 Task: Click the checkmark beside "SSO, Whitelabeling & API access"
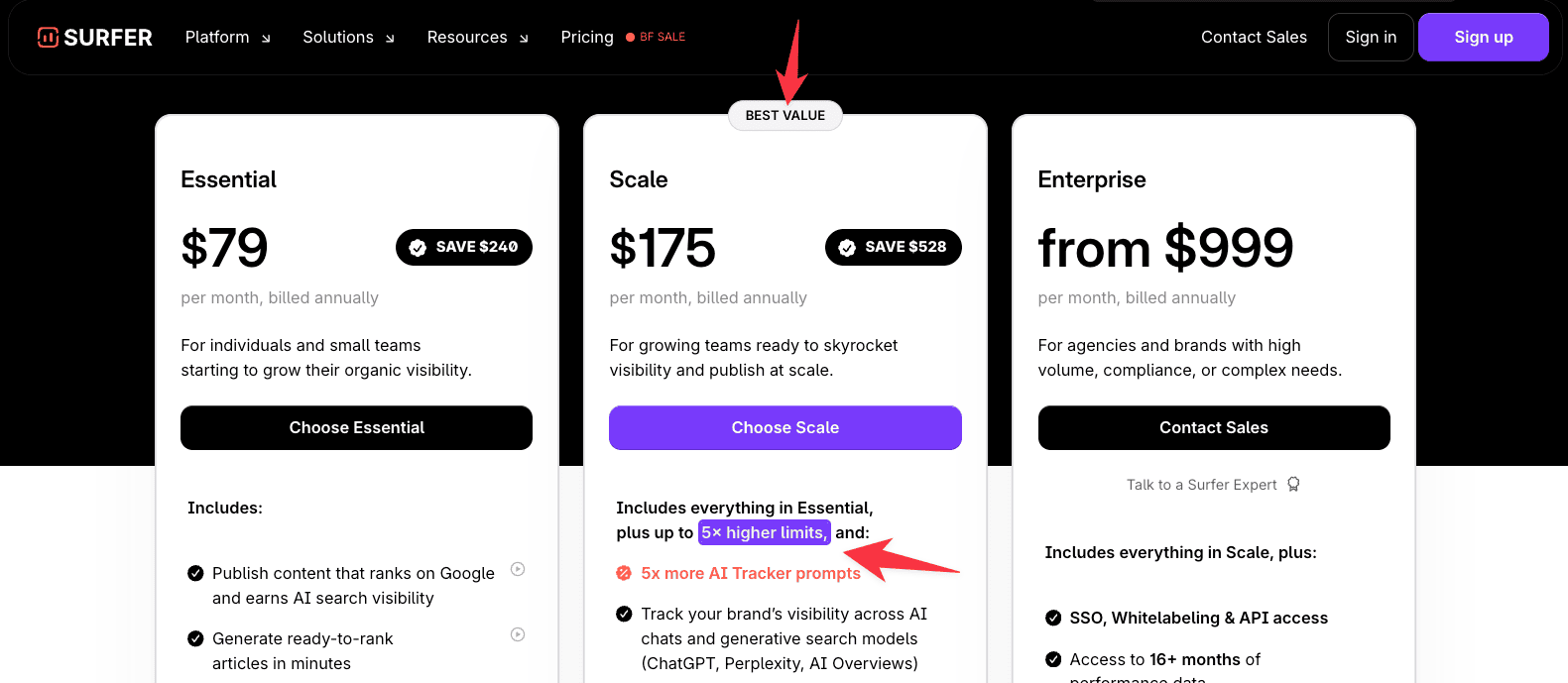[1052, 618]
